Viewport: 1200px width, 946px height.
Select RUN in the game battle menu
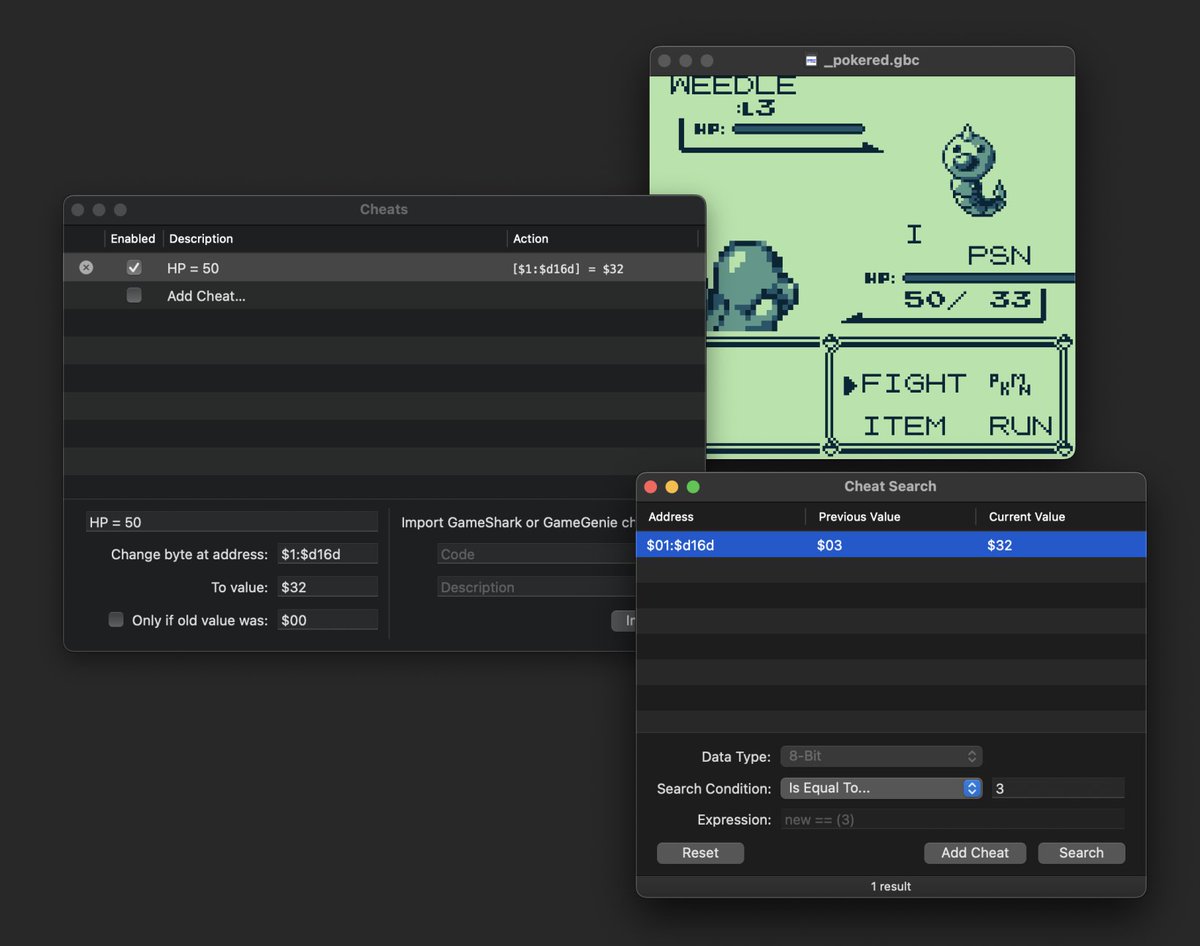1021,426
